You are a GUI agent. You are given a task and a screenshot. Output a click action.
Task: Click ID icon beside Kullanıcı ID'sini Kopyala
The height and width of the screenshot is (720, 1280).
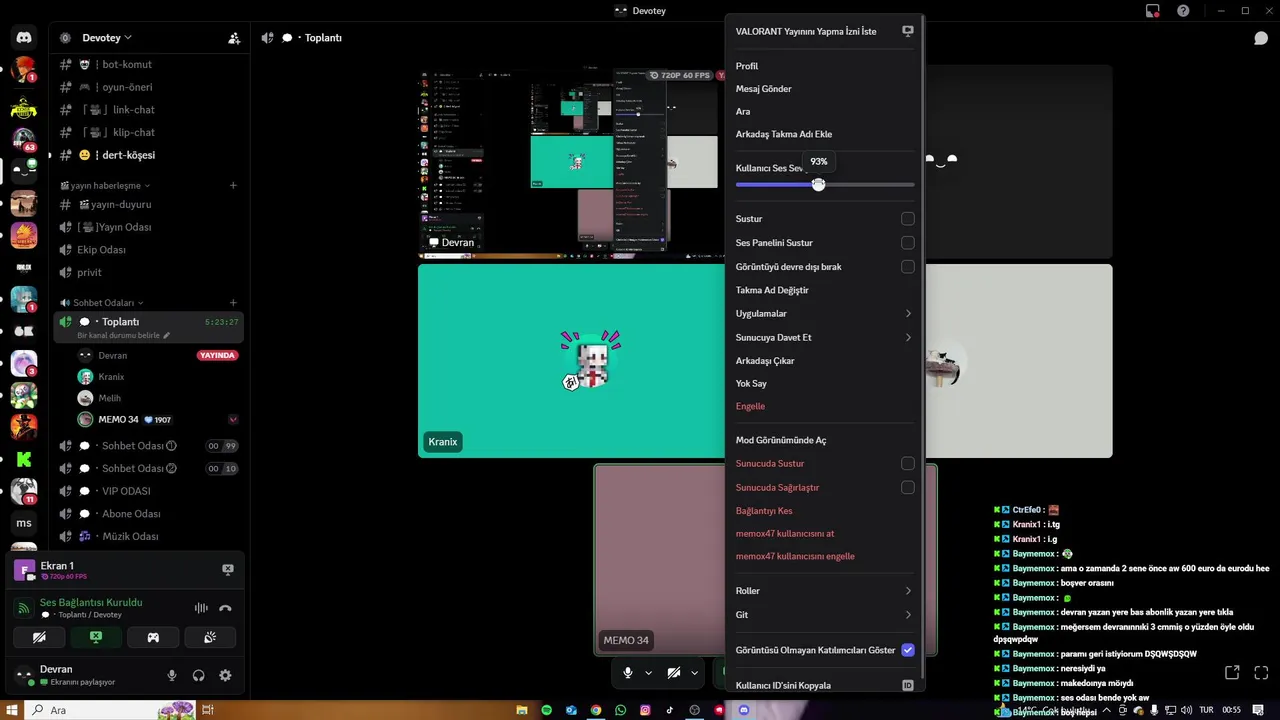click(x=908, y=686)
